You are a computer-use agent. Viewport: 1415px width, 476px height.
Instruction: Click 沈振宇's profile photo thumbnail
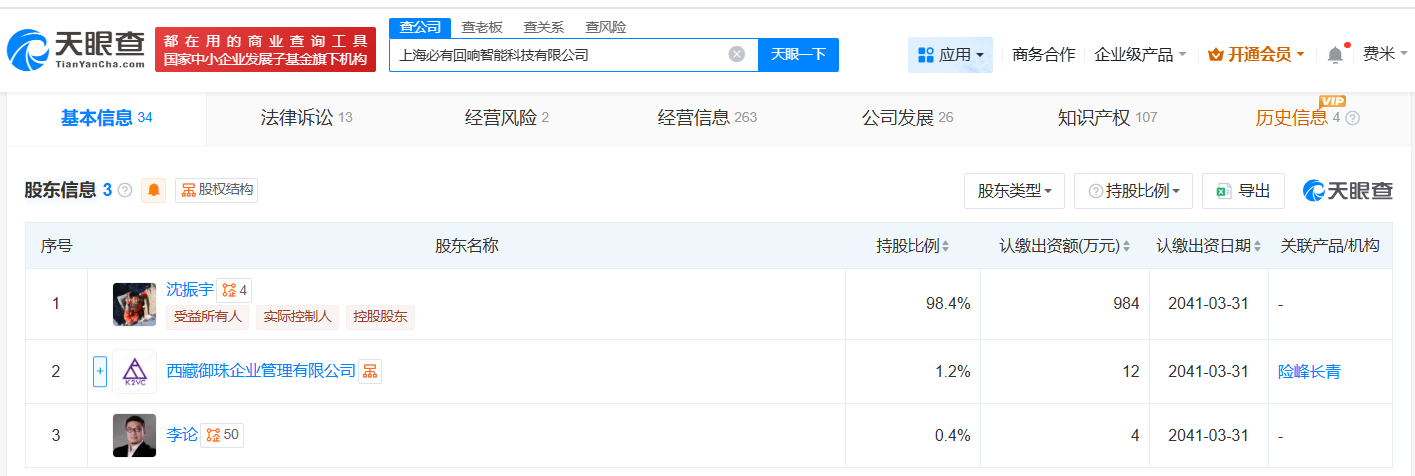coord(135,304)
